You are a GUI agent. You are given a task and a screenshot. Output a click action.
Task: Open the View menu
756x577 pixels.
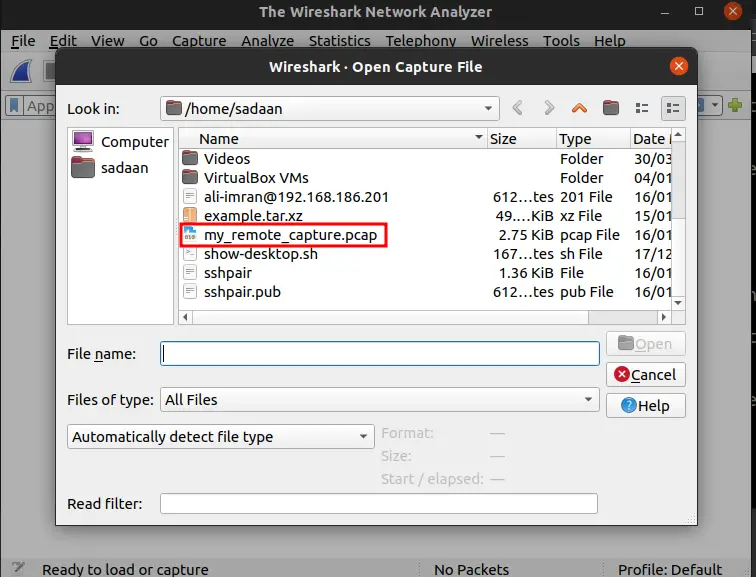[x=108, y=41]
